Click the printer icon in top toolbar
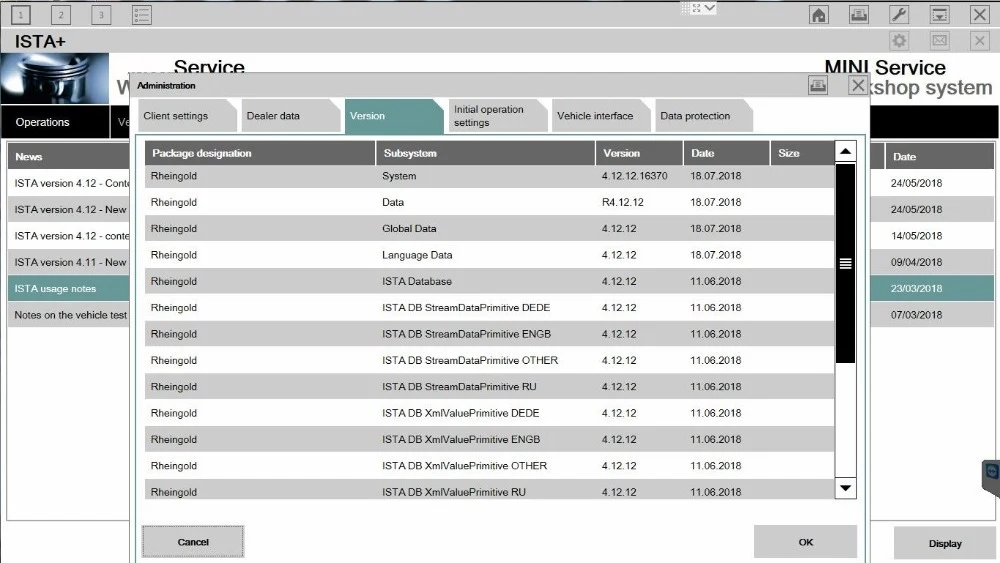The image size is (1000, 563). point(859,15)
